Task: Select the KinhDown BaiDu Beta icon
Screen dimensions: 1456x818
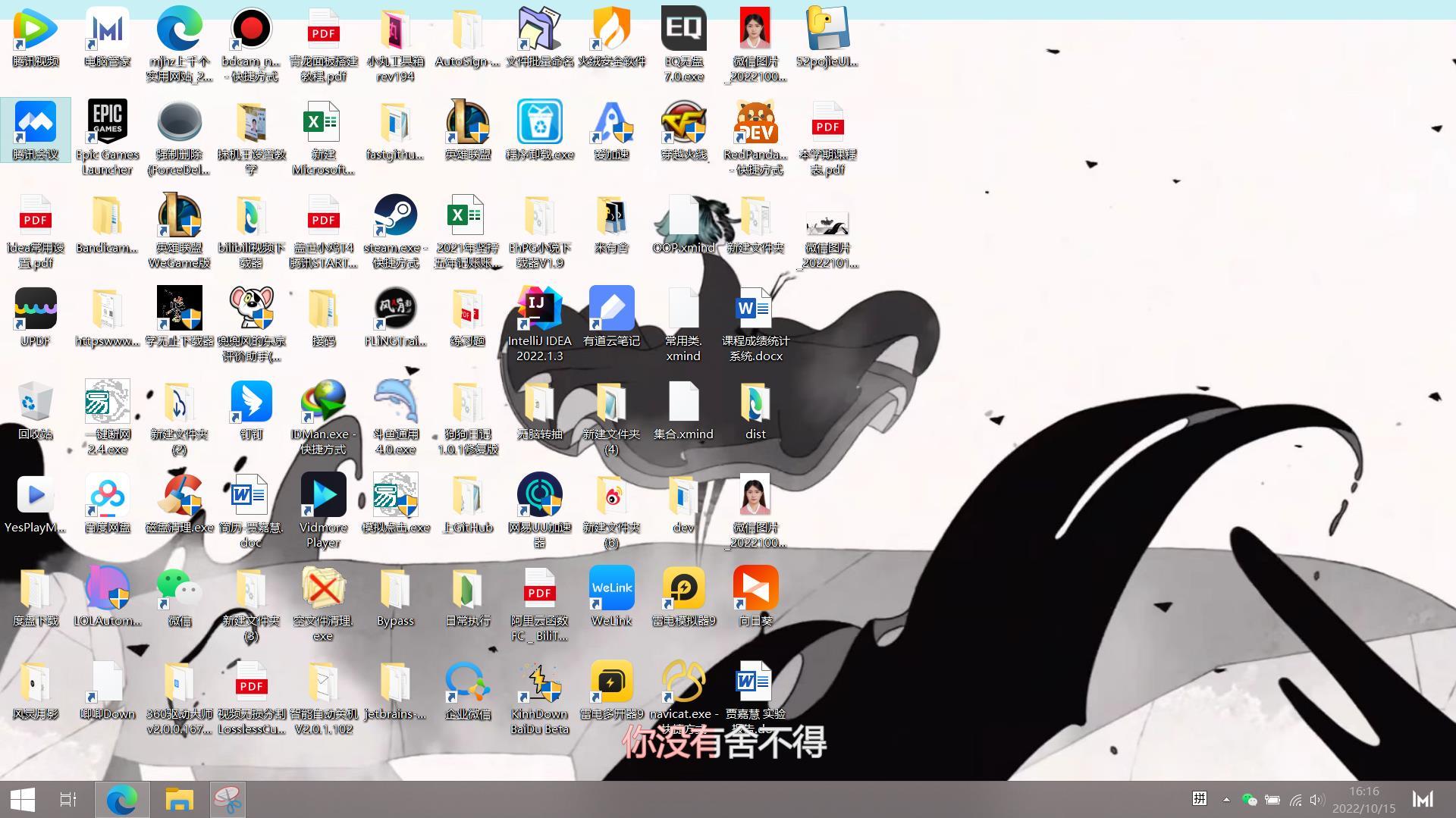Action: 539,697
